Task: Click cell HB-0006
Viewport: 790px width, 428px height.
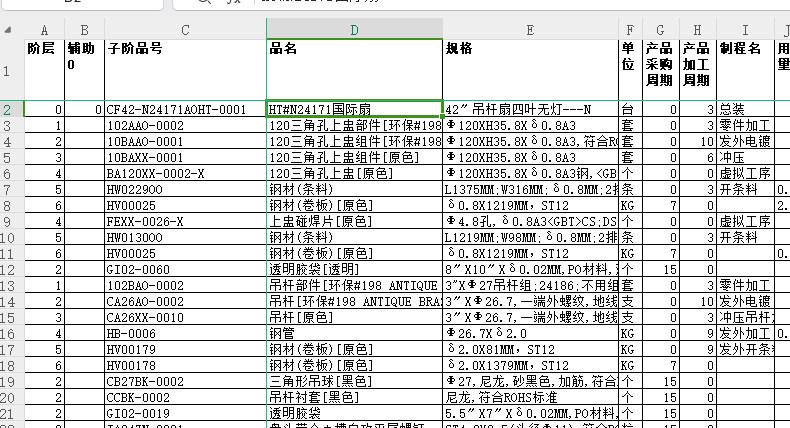Action: (185, 333)
